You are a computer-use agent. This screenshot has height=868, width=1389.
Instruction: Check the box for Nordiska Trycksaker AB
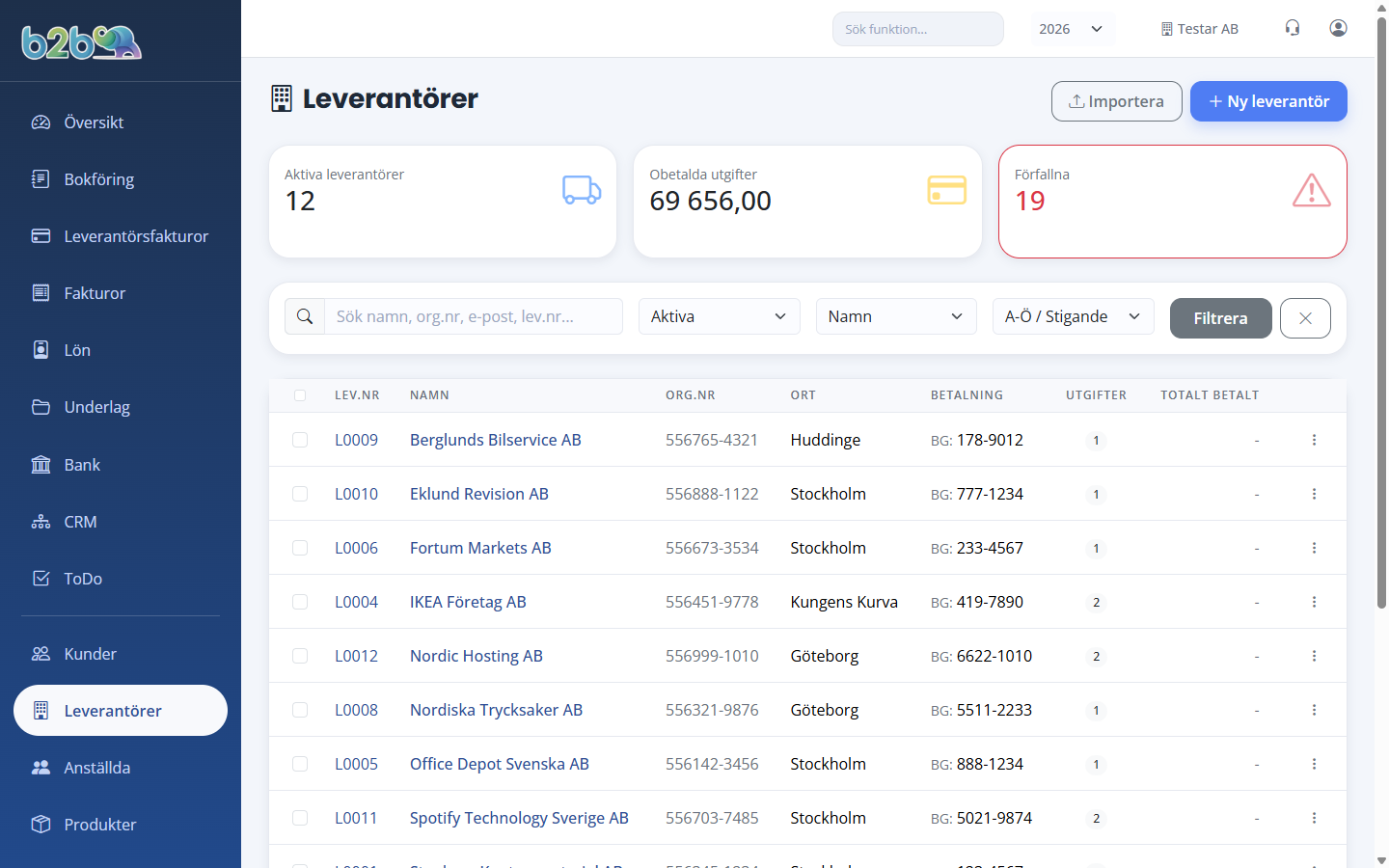[x=300, y=710]
